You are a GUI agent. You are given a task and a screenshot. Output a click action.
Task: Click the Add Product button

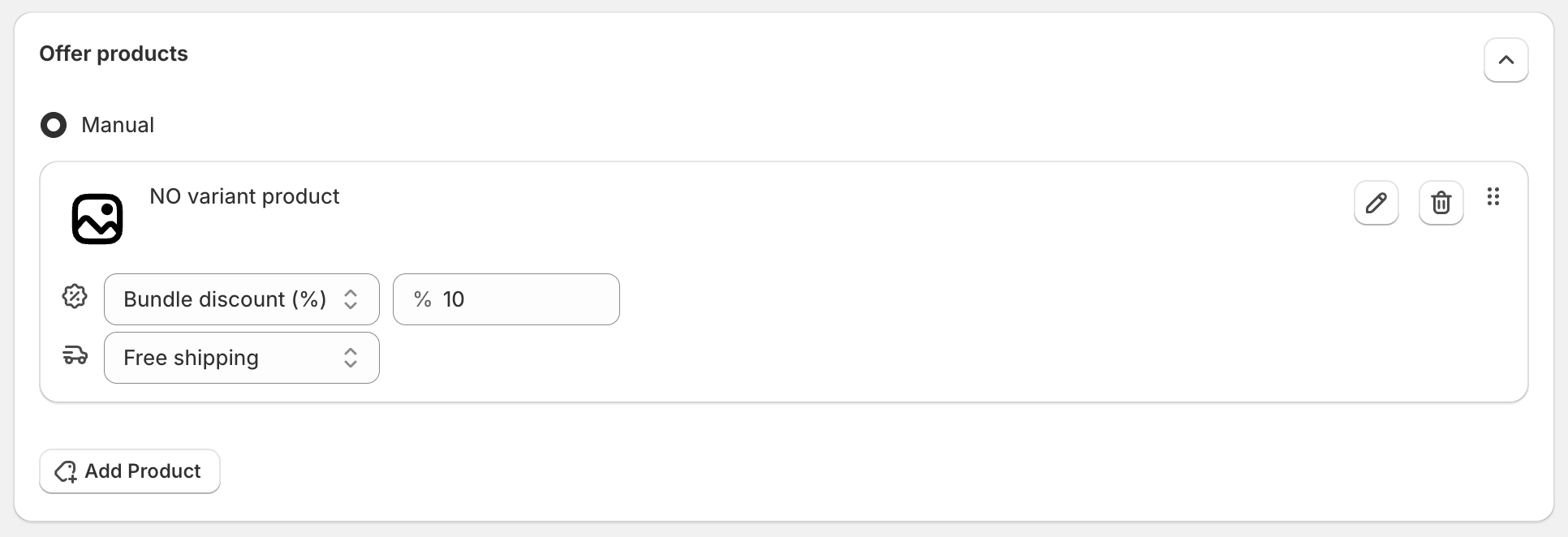(x=130, y=471)
